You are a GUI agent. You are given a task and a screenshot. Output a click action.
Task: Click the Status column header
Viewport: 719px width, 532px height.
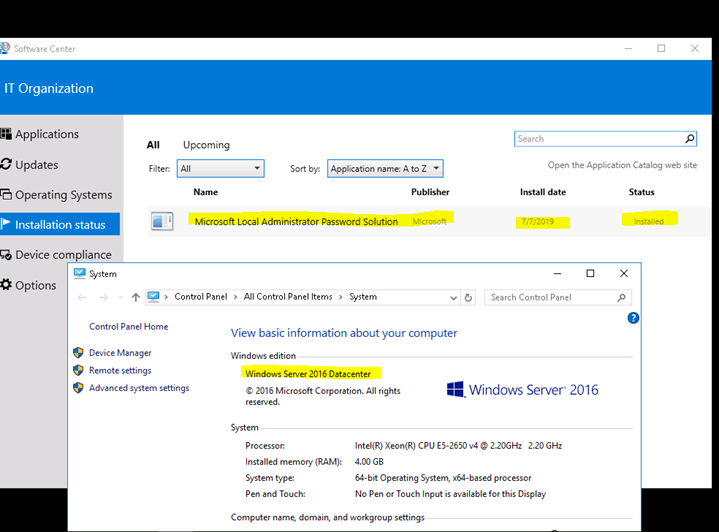click(642, 192)
